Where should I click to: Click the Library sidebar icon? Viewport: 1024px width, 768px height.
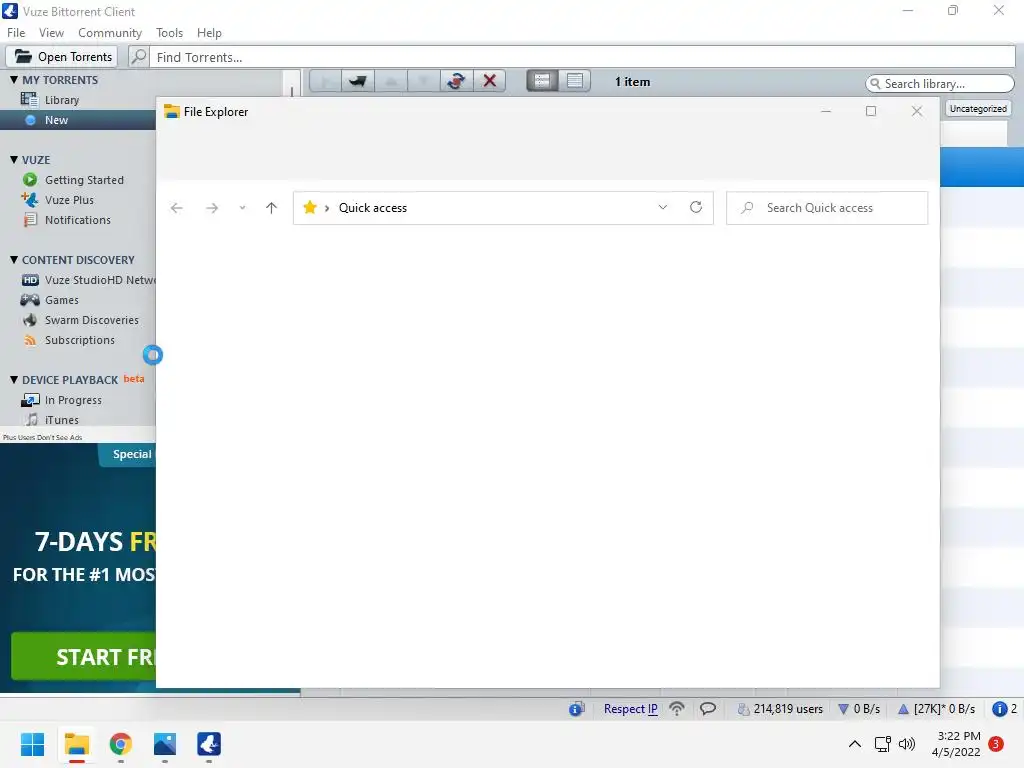pyautogui.click(x=29, y=99)
